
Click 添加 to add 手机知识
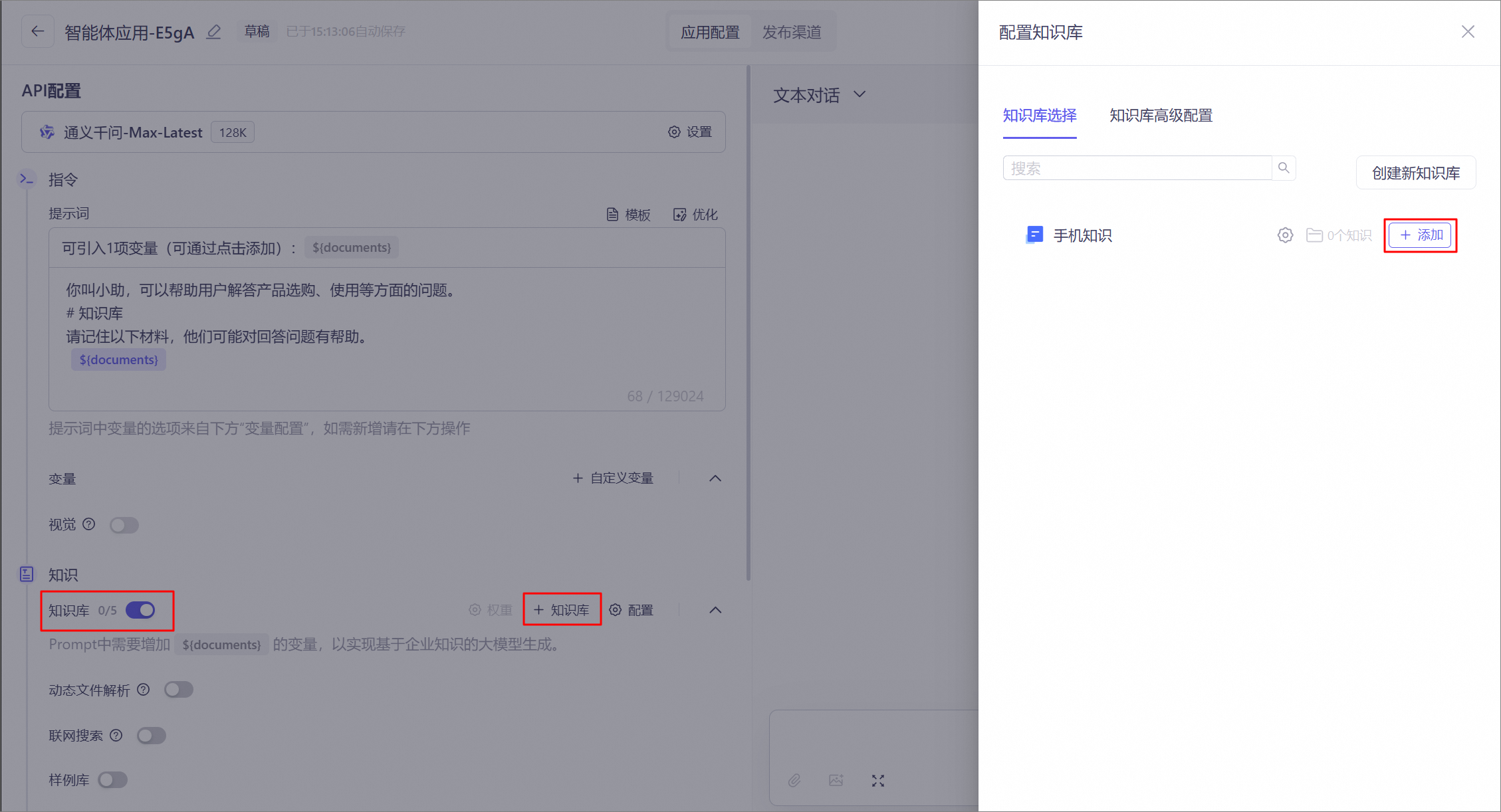pyautogui.click(x=1420, y=235)
